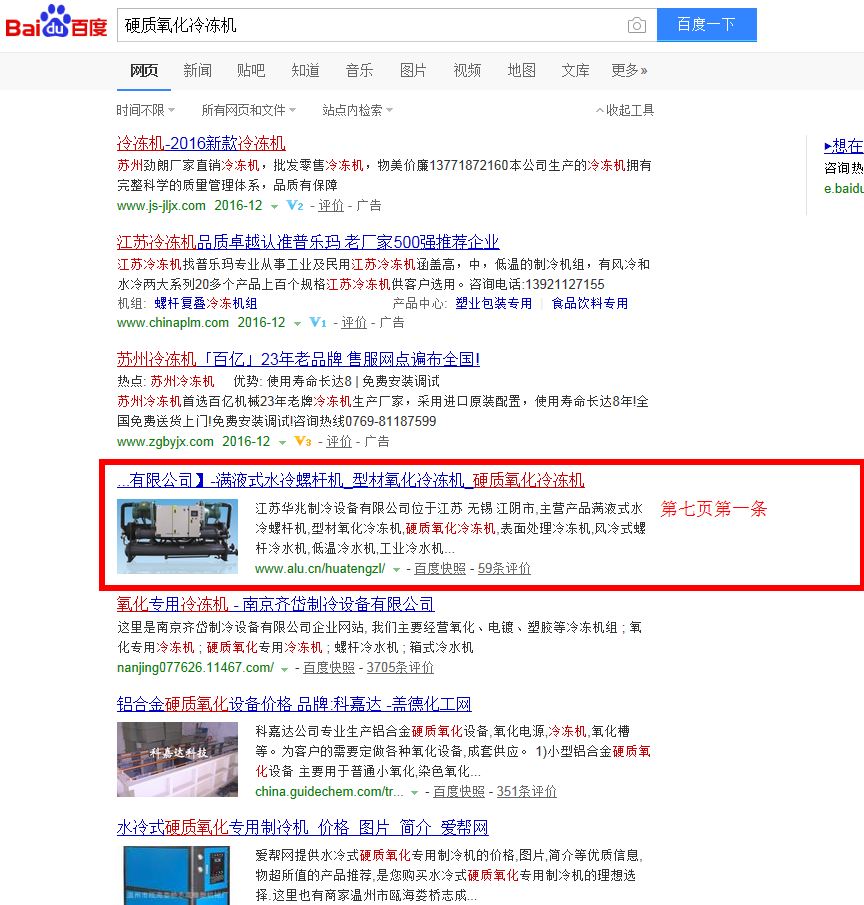
Task: Collapse the search tools via 收起工具
Action: click(625, 110)
